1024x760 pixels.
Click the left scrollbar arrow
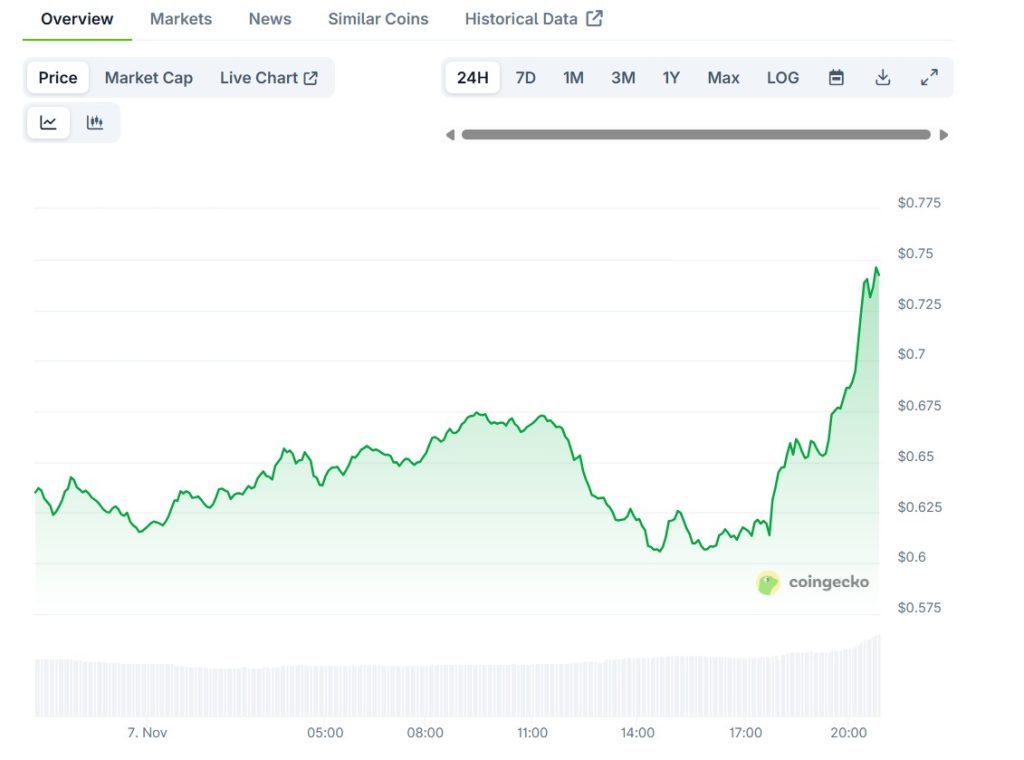pyautogui.click(x=449, y=133)
